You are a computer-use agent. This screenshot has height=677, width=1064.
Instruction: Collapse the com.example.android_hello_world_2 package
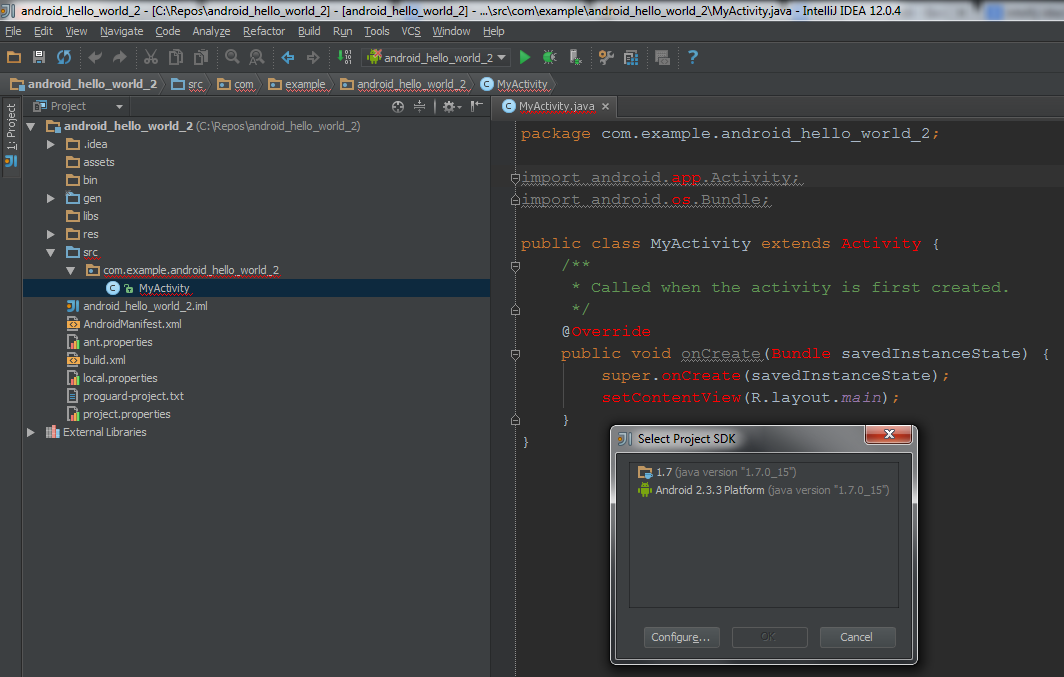tap(71, 270)
